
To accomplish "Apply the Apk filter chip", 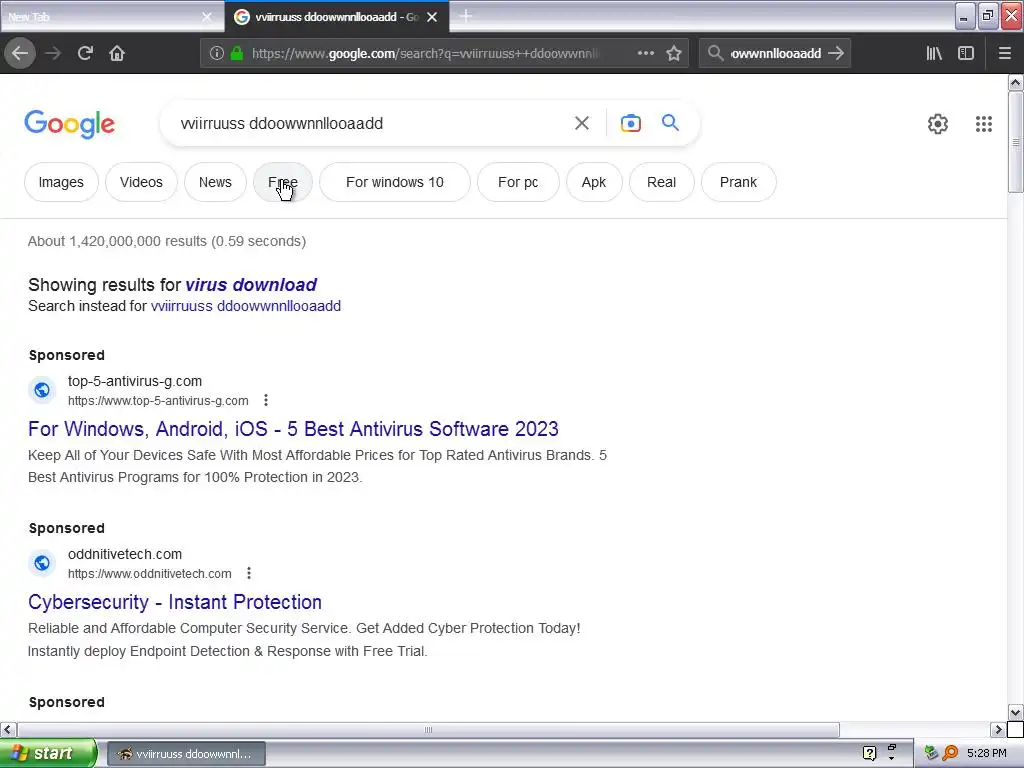I will pyautogui.click(x=594, y=182).
